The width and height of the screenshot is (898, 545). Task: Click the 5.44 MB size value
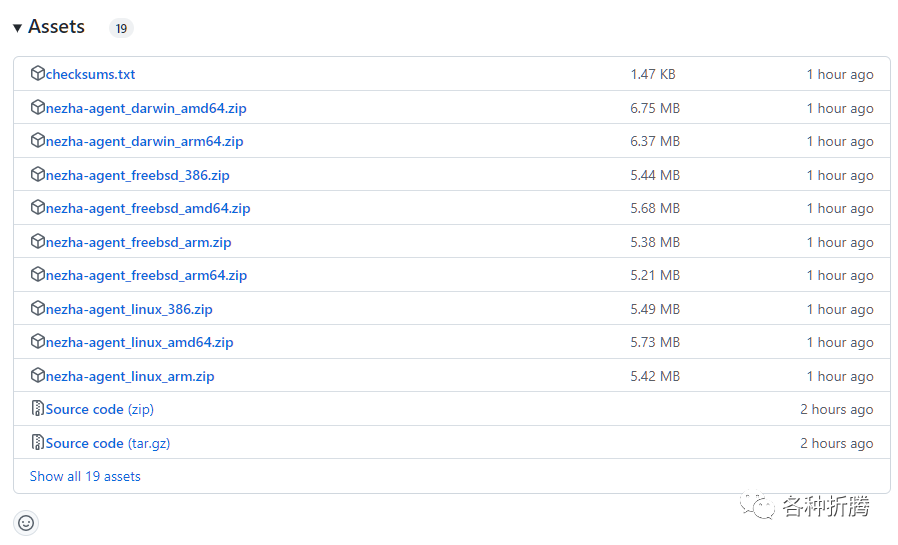click(x=655, y=175)
